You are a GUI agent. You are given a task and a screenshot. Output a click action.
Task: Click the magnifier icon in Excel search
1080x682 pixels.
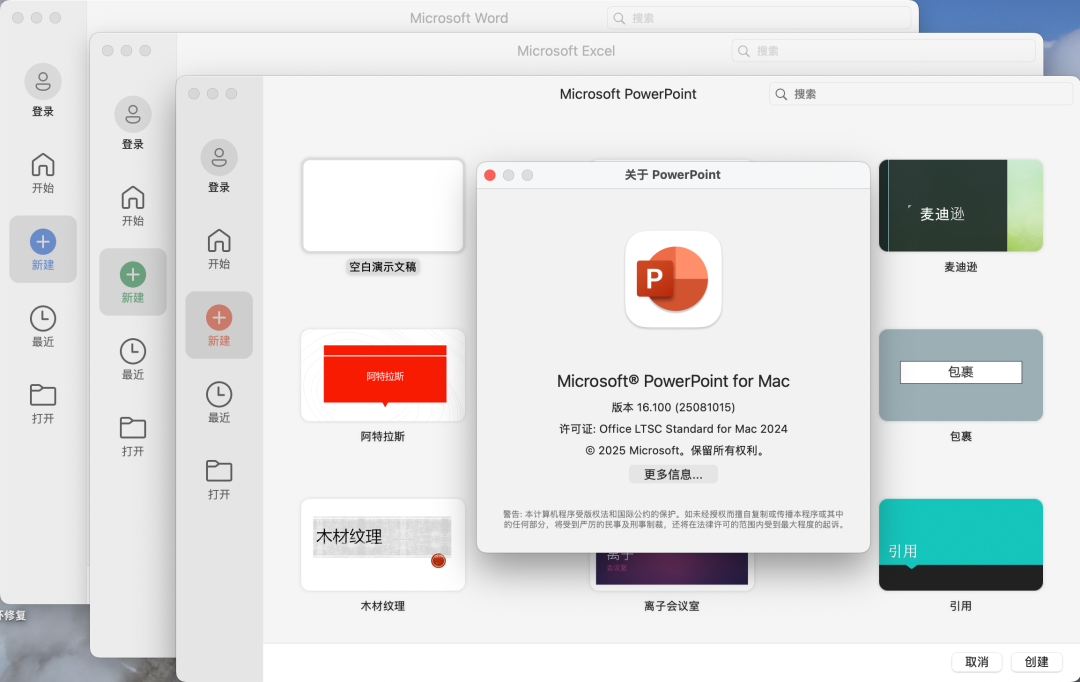click(744, 51)
